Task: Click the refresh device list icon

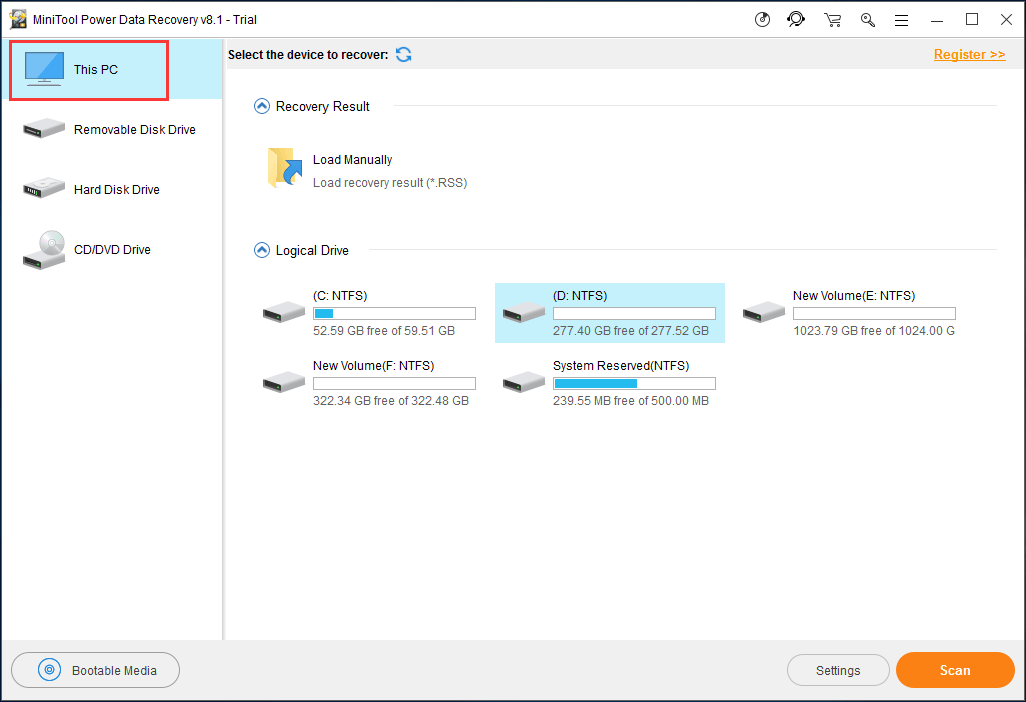Action: point(404,55)
